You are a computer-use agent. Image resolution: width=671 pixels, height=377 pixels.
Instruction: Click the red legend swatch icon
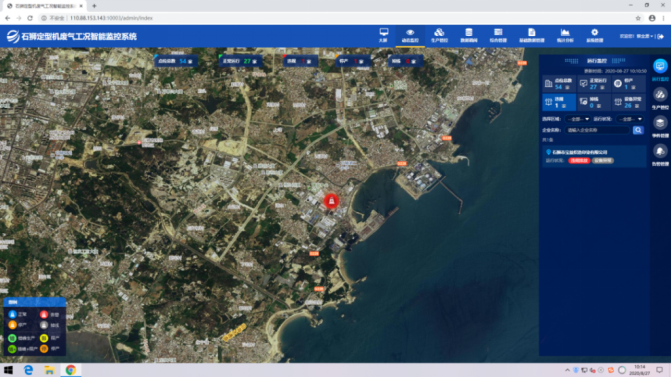[44, 315]
